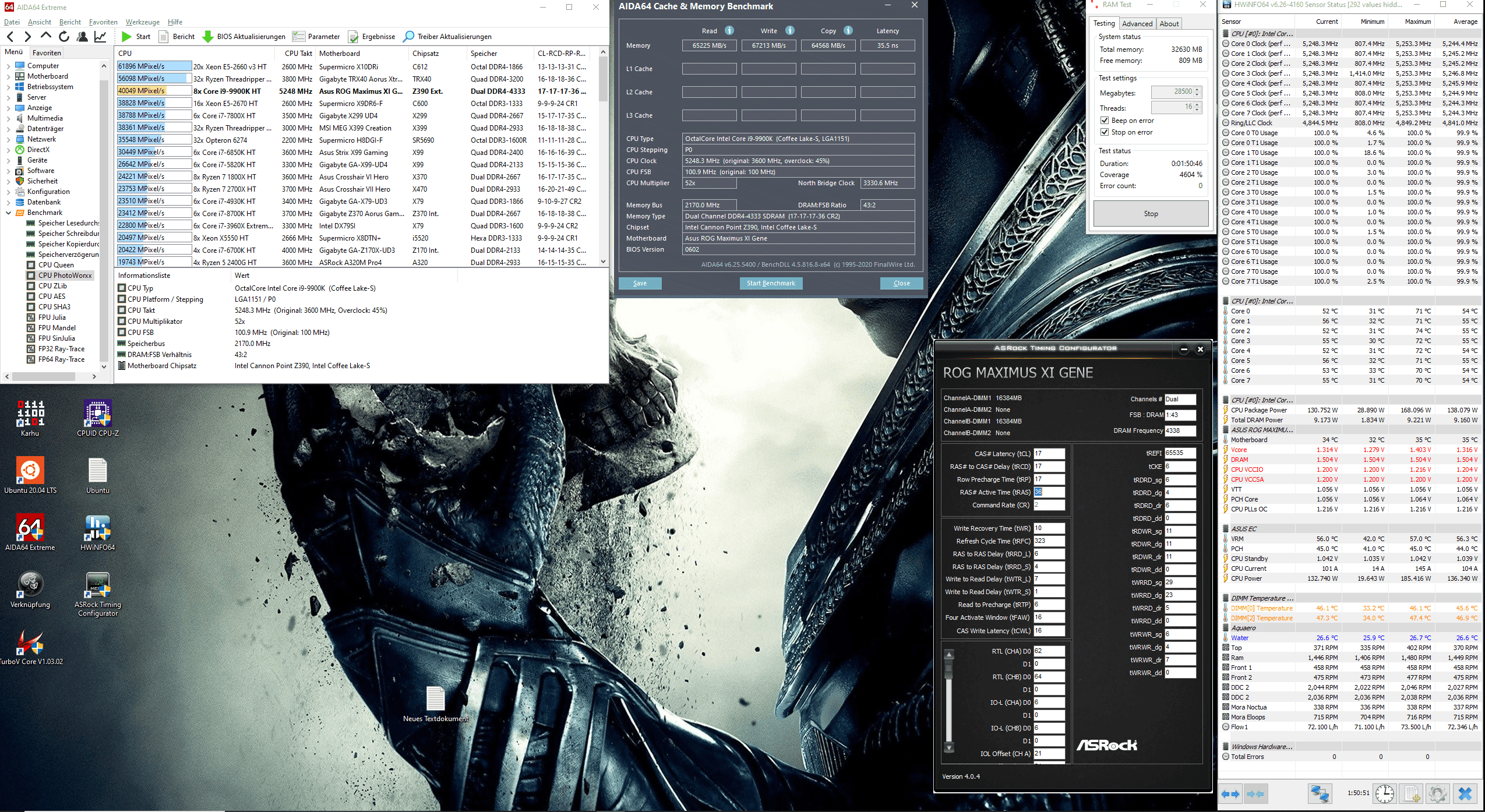Click the refresh icon in AIDA64 toolbar
1485x812 pixels.
click(x=64, y=36)
